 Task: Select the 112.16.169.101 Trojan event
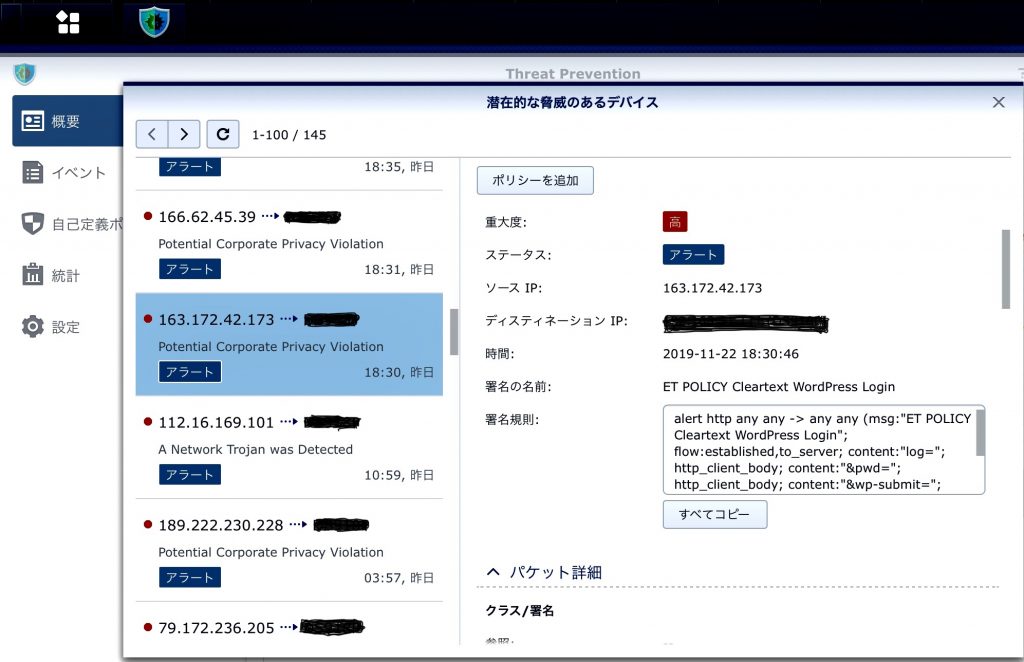(x=289, y=447)
